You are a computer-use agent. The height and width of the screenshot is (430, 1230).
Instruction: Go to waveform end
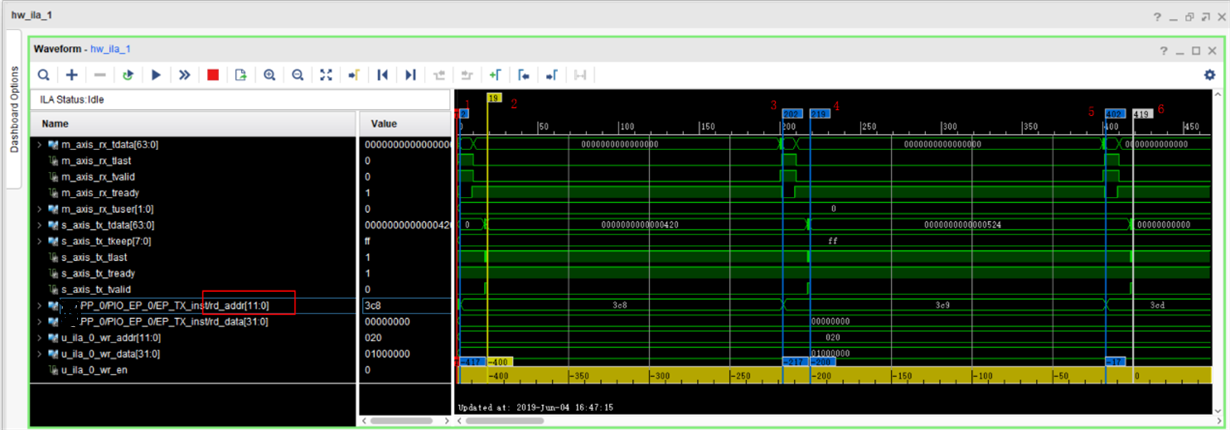coord(410,75)
